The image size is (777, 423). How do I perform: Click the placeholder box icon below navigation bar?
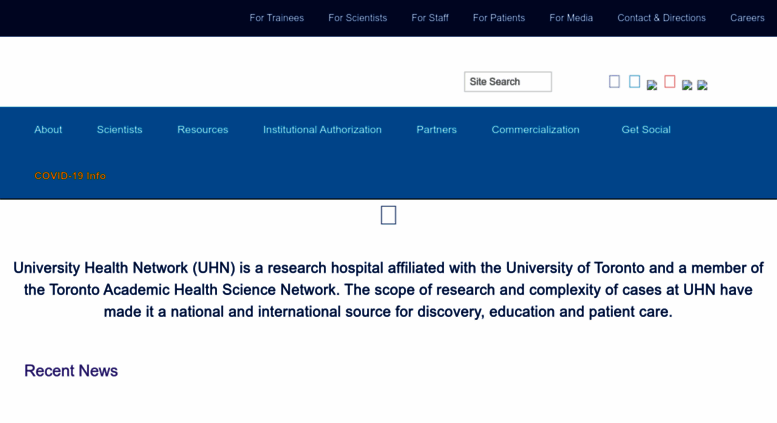coord(388,215)
